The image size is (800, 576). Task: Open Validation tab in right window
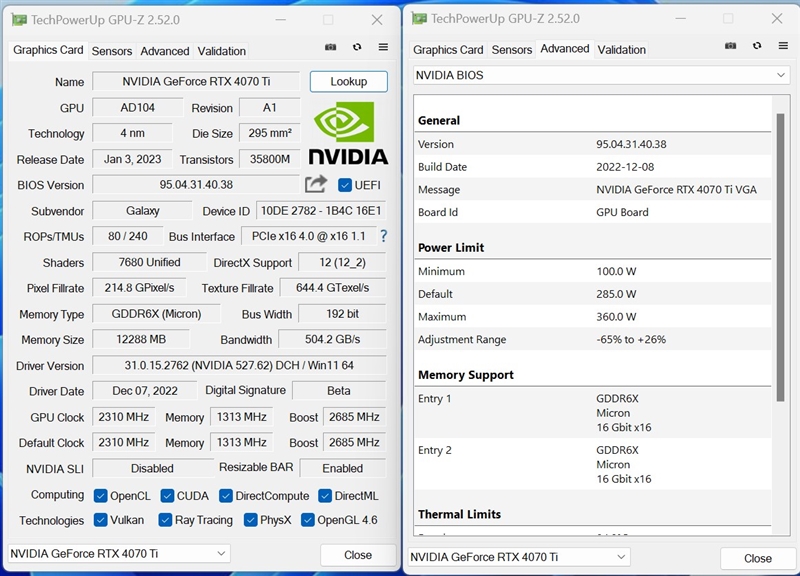click(x=621, y=49)
